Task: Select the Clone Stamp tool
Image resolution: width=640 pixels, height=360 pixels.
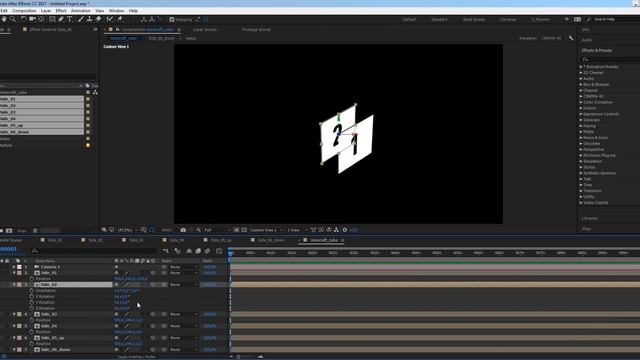Action: tap(89, 19)
